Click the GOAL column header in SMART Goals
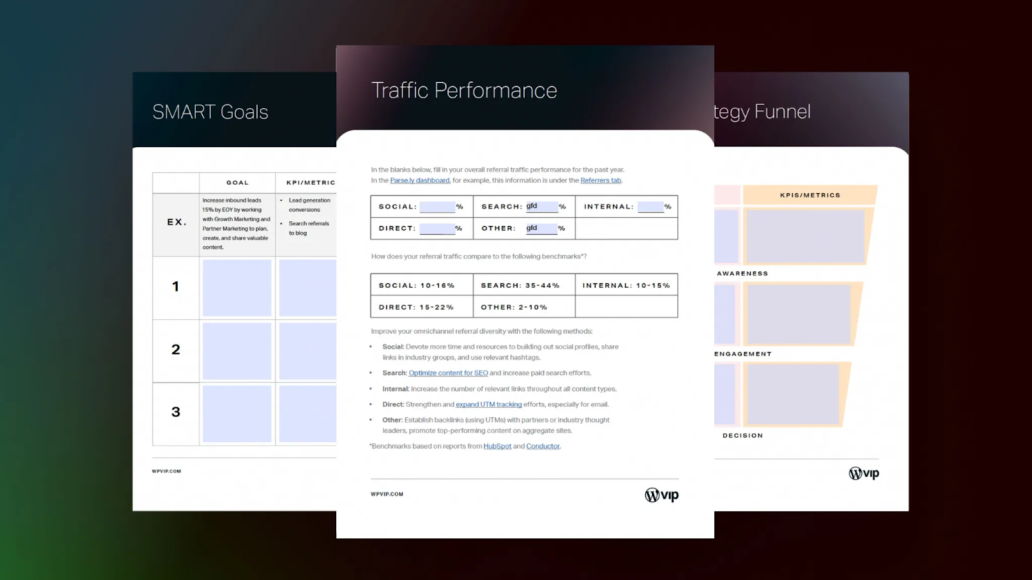 click(238, 182)
